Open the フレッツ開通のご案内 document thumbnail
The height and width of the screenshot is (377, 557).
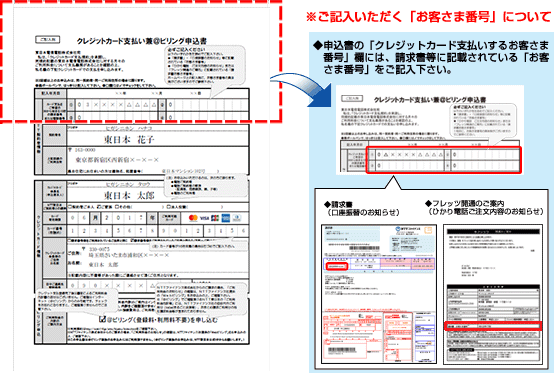(493, 294)
